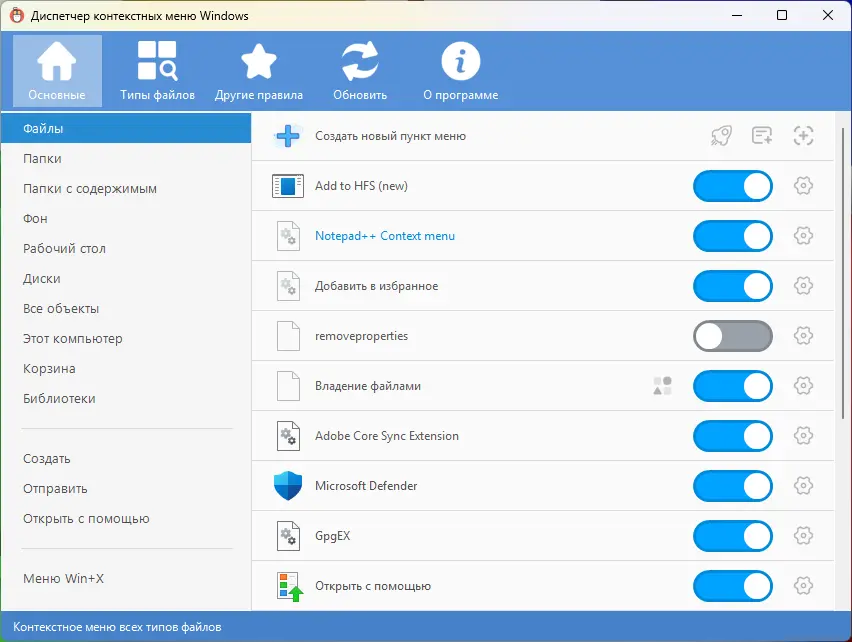Enable the removeproperties toggle
The height and width of the screenshot is (642, 852).
click(x=732, y=336)
